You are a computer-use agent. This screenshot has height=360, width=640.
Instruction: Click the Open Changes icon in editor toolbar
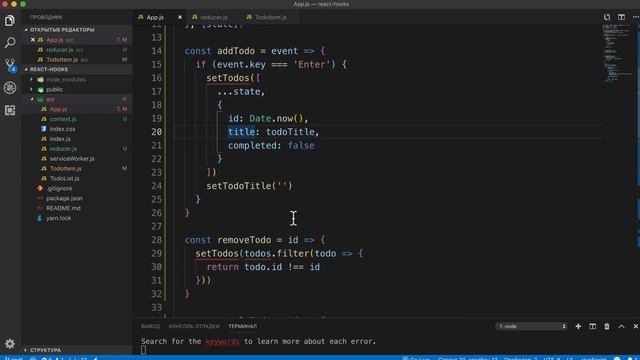(607, 17)
